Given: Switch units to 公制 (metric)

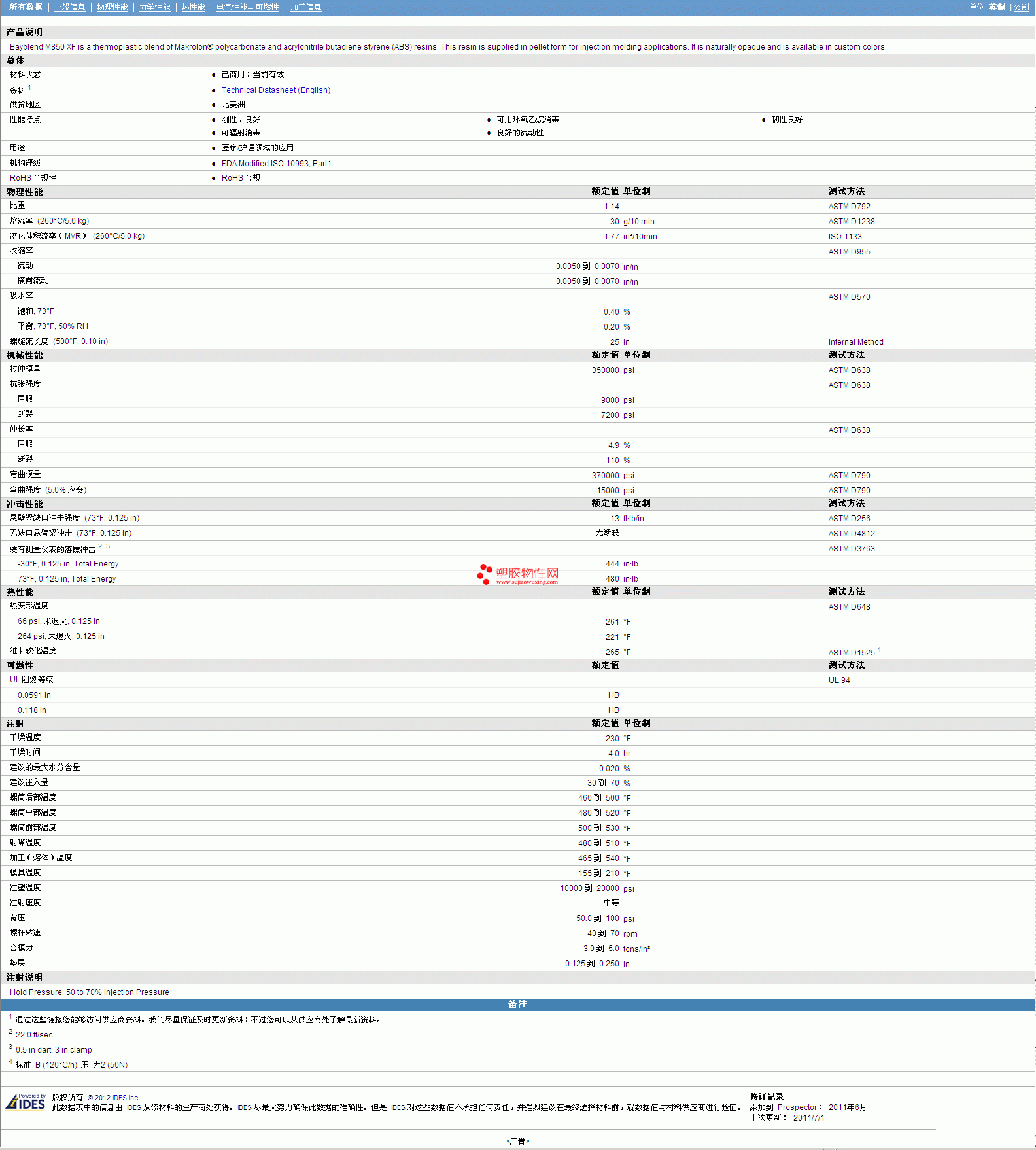Looking at the screenshot, I should (1021, 7).
